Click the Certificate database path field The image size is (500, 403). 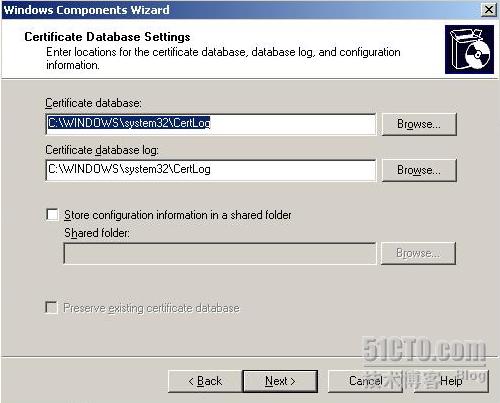coord(210,124)
